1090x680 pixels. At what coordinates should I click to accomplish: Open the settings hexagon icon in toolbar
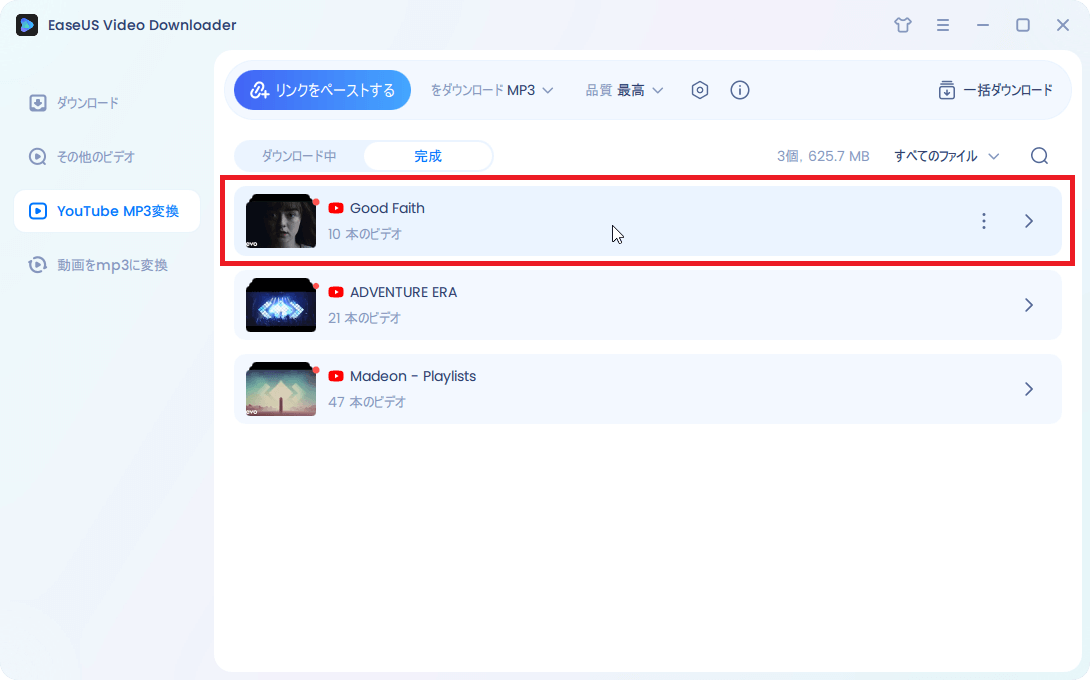click(700, 90)
